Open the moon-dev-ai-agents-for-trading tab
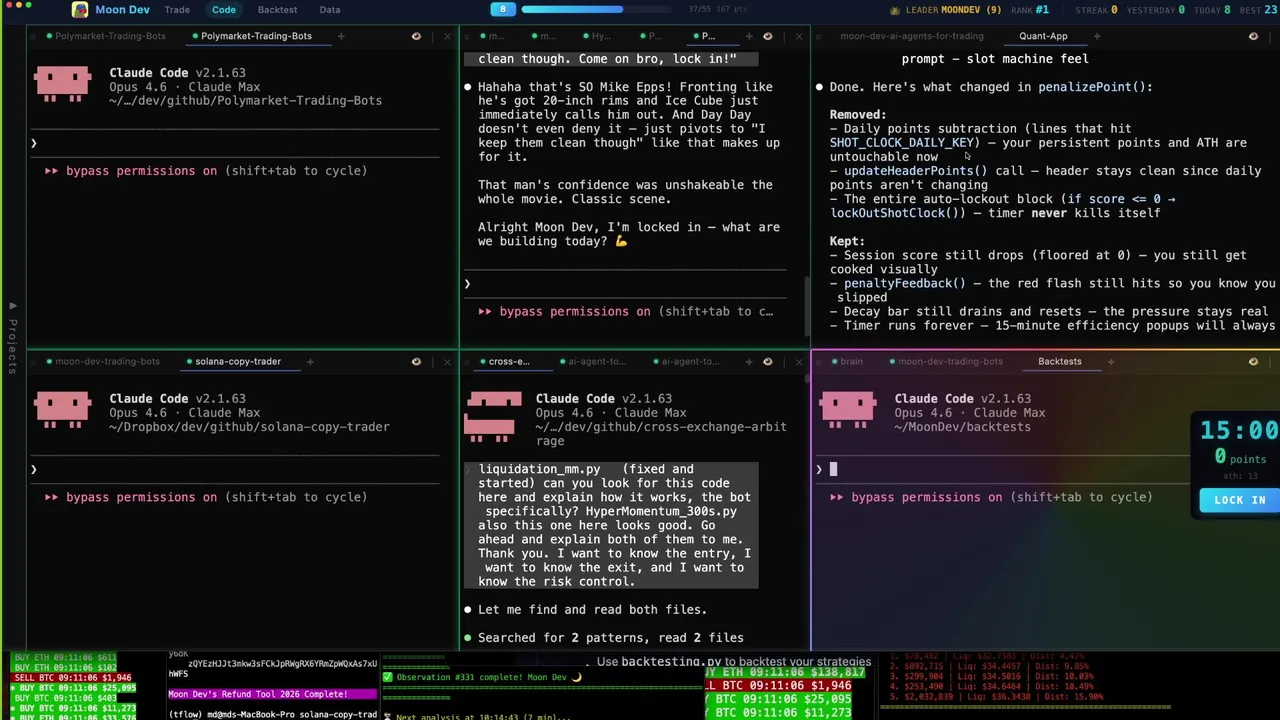 [912, 36]
